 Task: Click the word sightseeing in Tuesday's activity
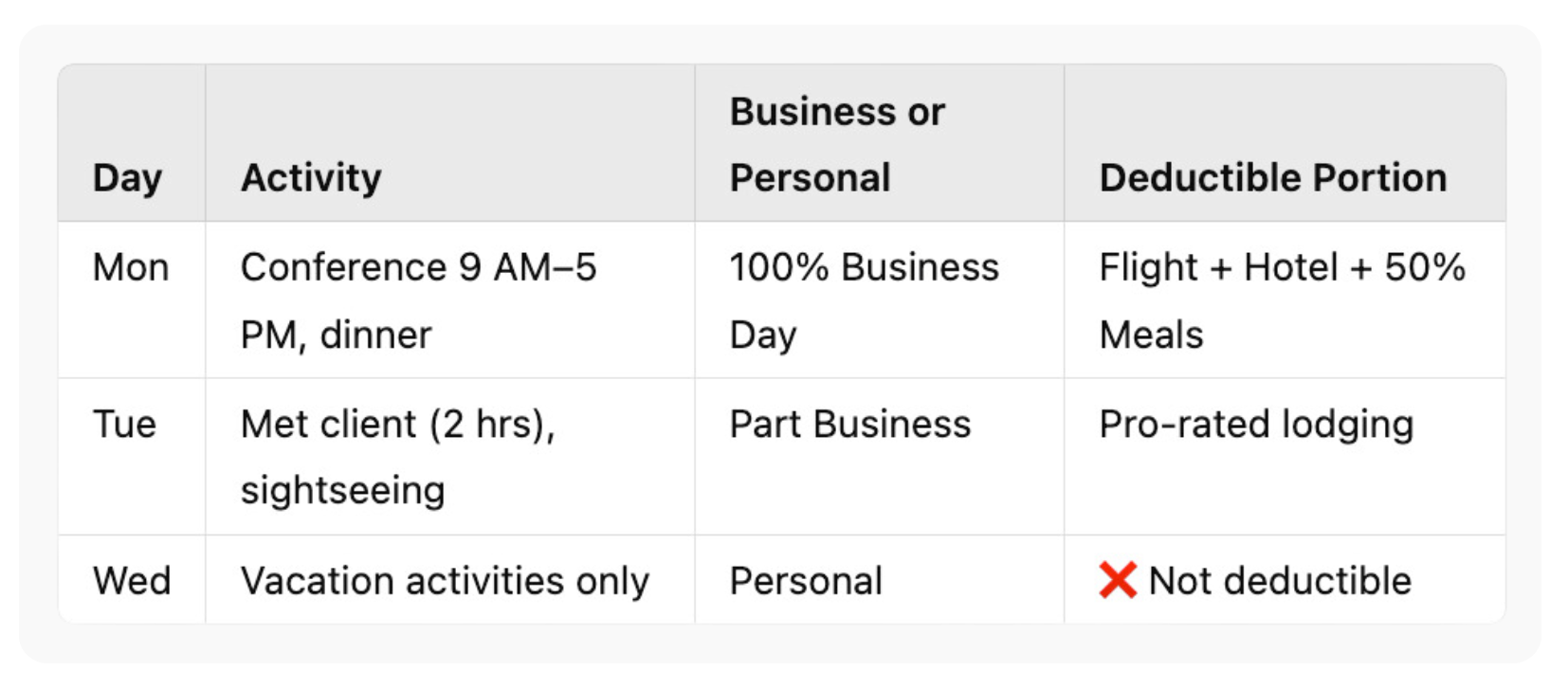342,491
